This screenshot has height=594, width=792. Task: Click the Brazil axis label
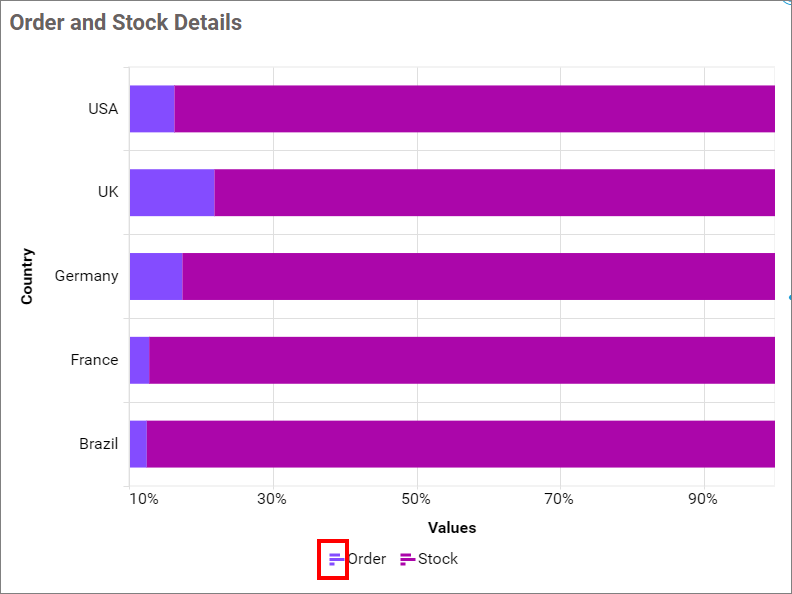coord(99,444)
